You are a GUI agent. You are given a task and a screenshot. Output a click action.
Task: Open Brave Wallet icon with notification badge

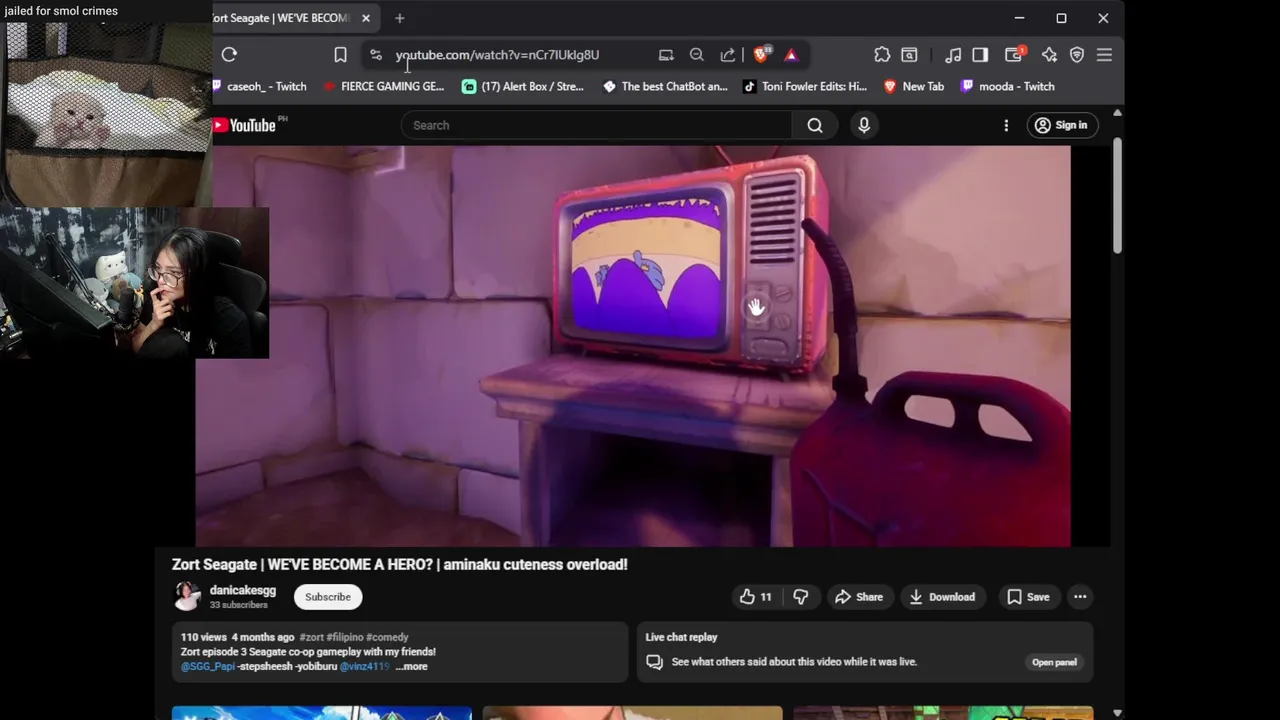[1014, 55]
